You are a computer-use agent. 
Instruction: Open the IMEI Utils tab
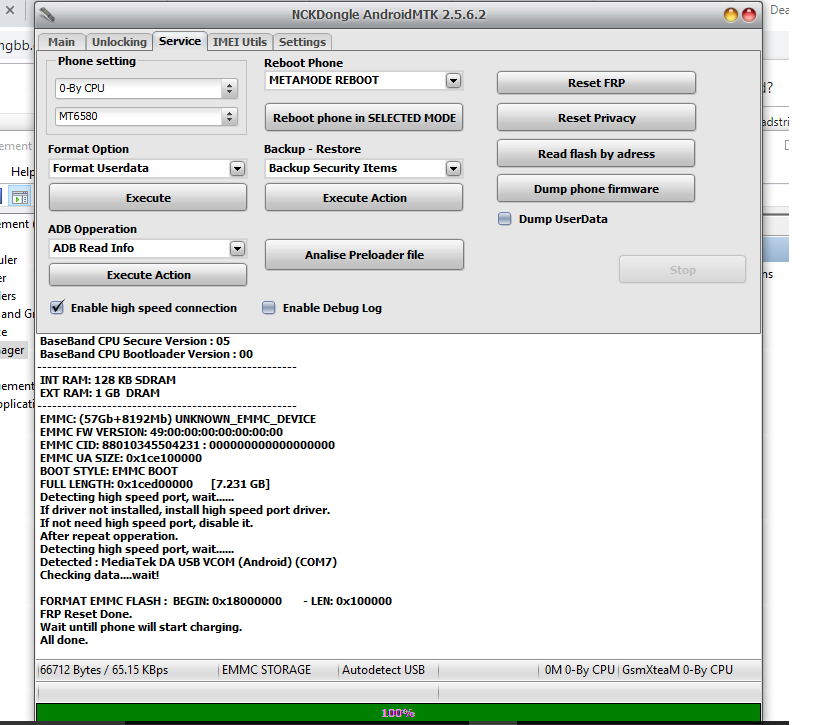click(239, 42)
